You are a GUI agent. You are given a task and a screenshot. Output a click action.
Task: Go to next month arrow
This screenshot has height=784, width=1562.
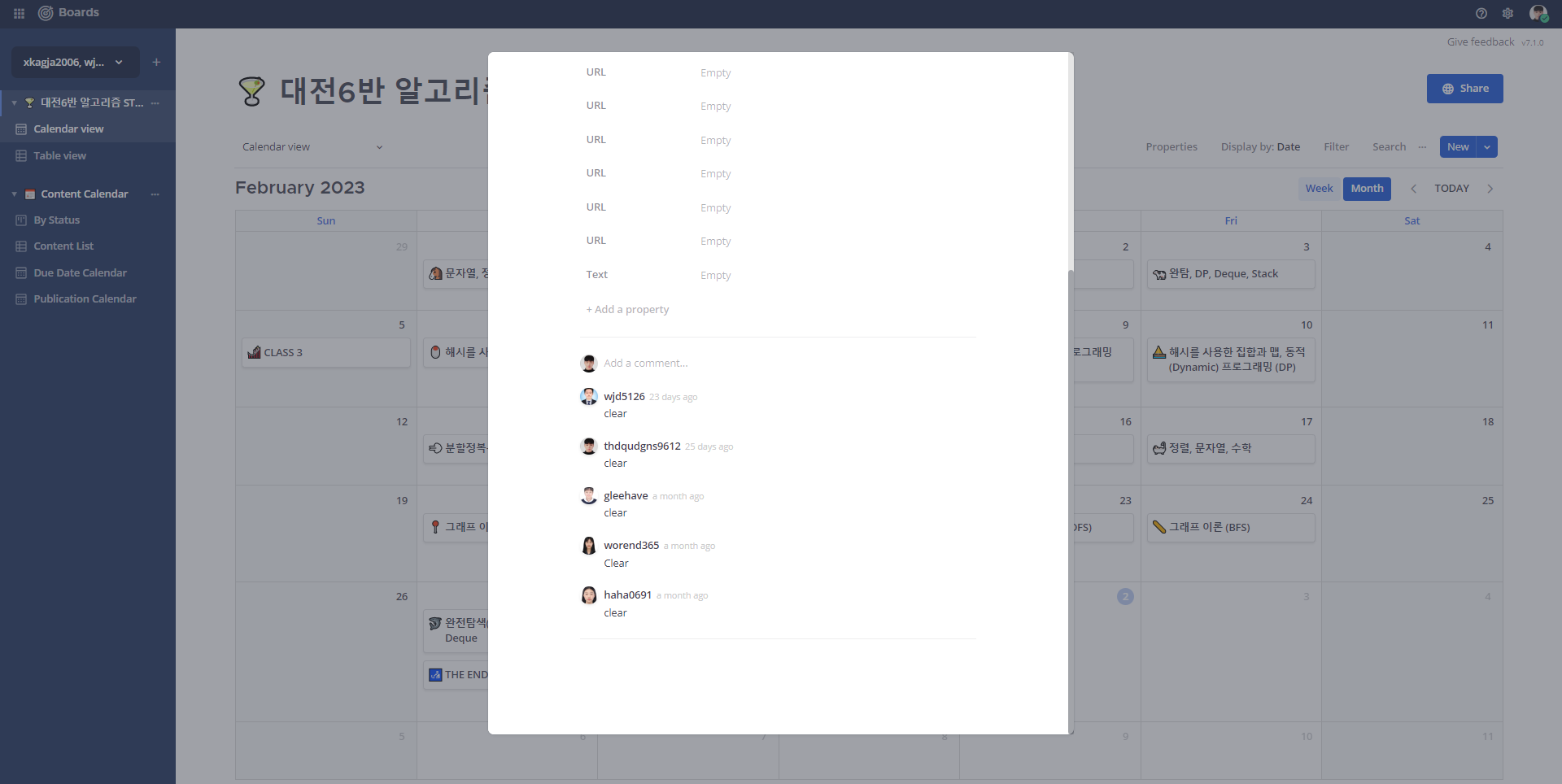click(1490, 189)
